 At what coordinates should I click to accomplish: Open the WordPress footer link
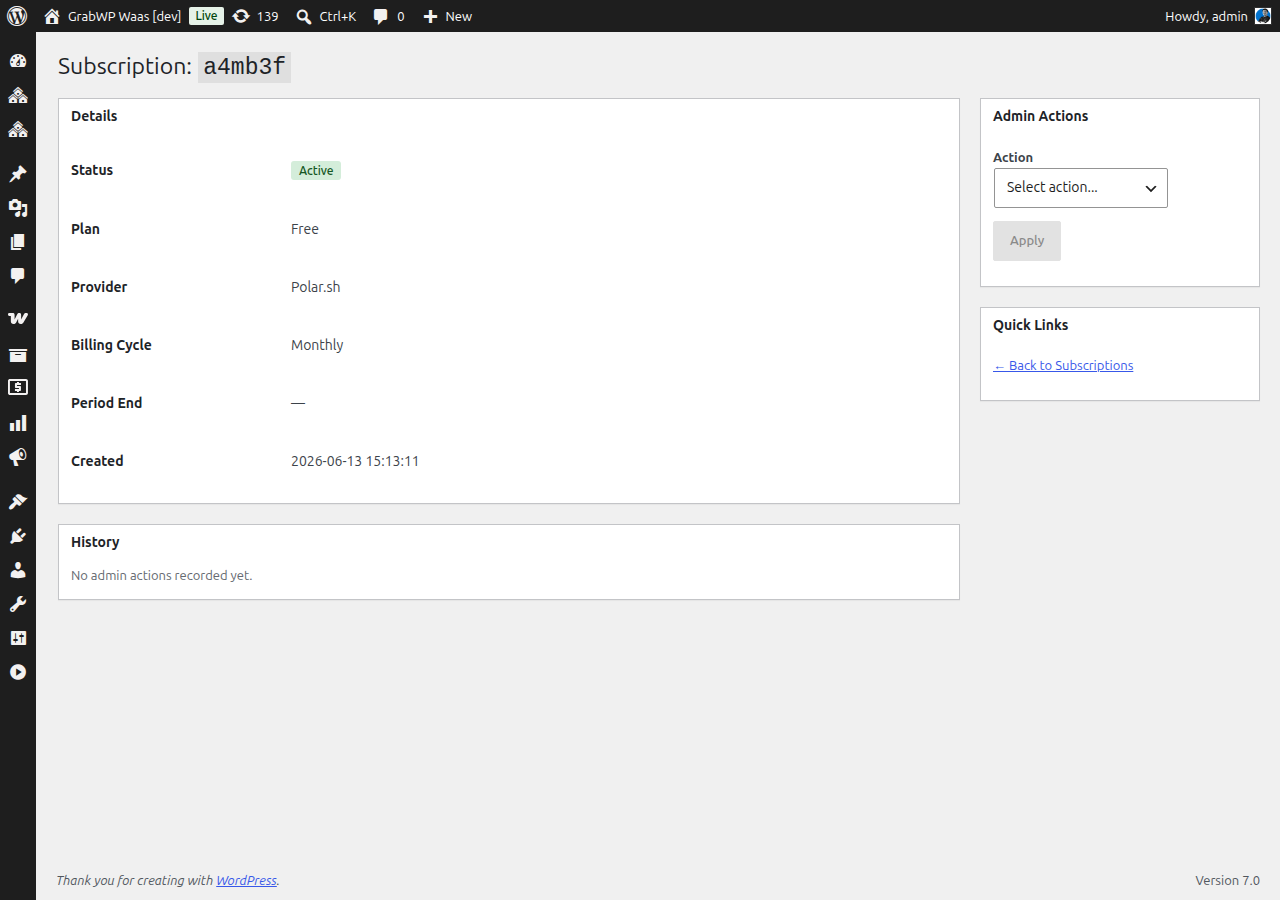[246, 881]
